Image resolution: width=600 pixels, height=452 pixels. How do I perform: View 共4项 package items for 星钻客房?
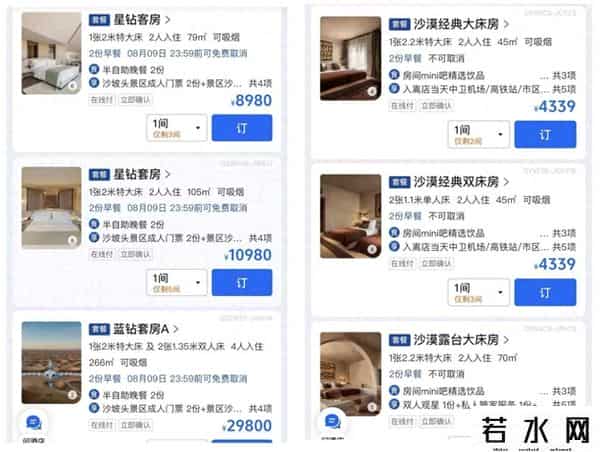tap(260, 83)
